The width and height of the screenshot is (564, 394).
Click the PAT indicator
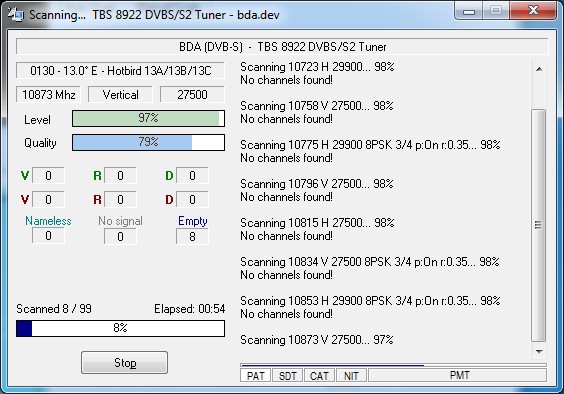pyautogui.click(x=255, y=376)
